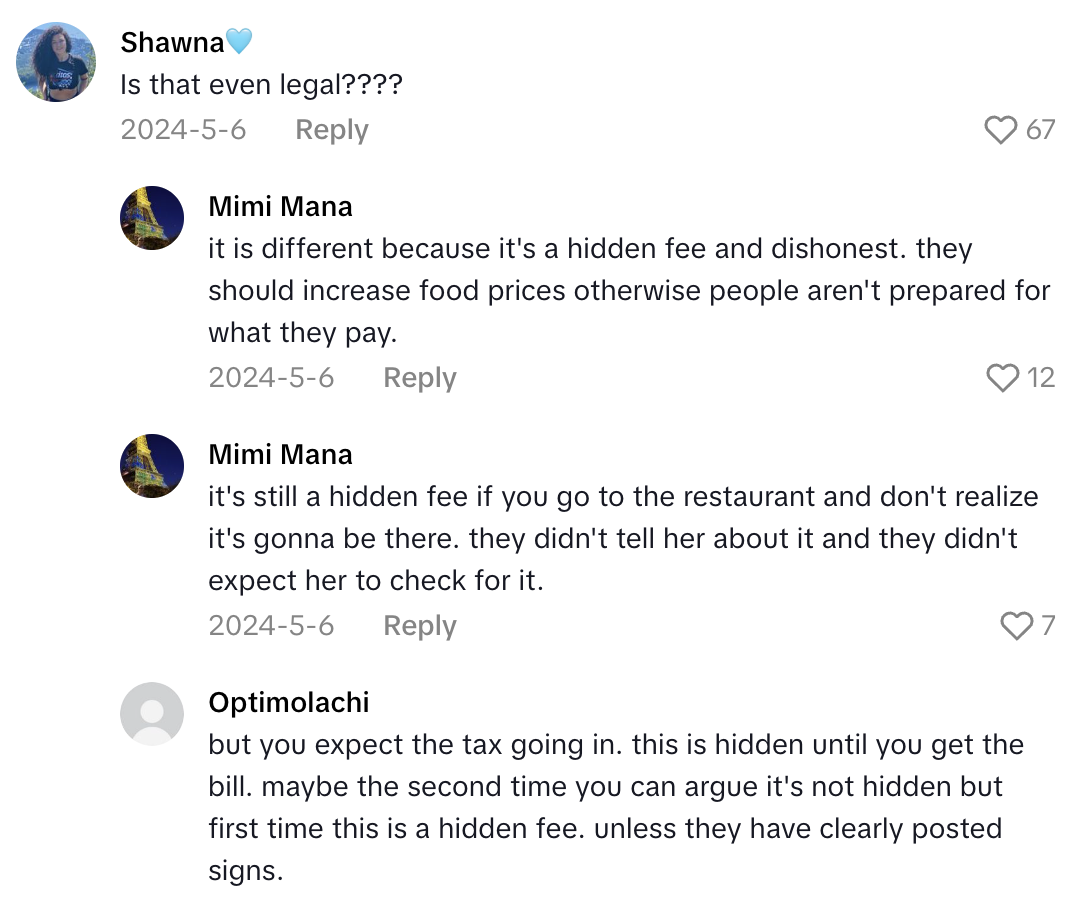Image resolution: width=1080 pixels, height=900 pixels.
Task: Click Optimolachi's comment text about hidden fees
Action: pos(600,786)
